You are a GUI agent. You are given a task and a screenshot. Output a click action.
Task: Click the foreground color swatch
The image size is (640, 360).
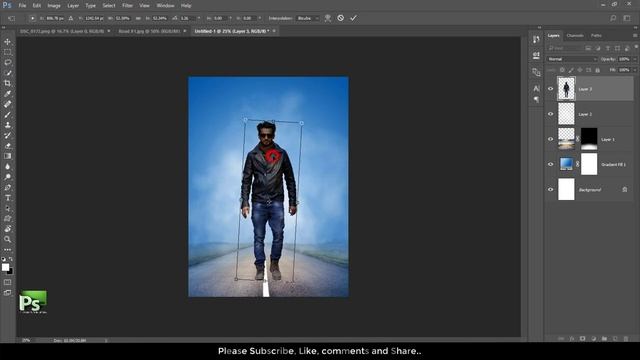tap(5, 267)
